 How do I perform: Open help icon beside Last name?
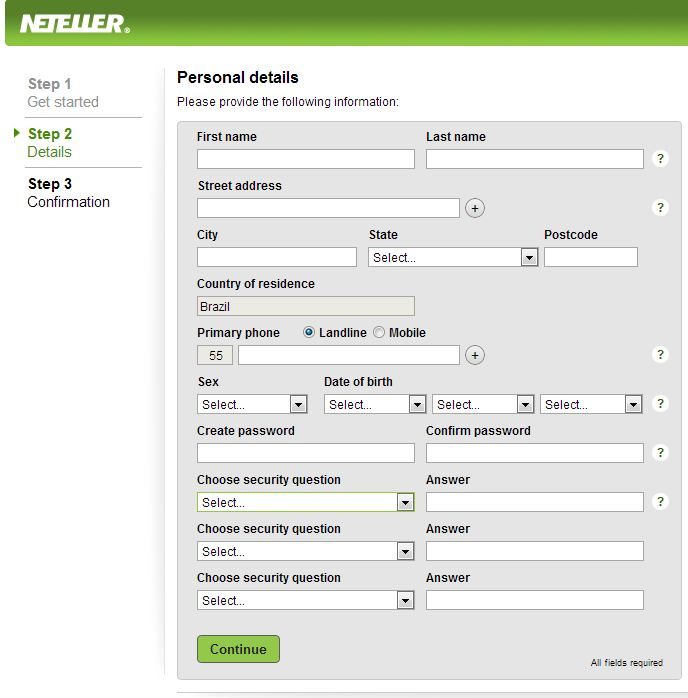point(660,158)
